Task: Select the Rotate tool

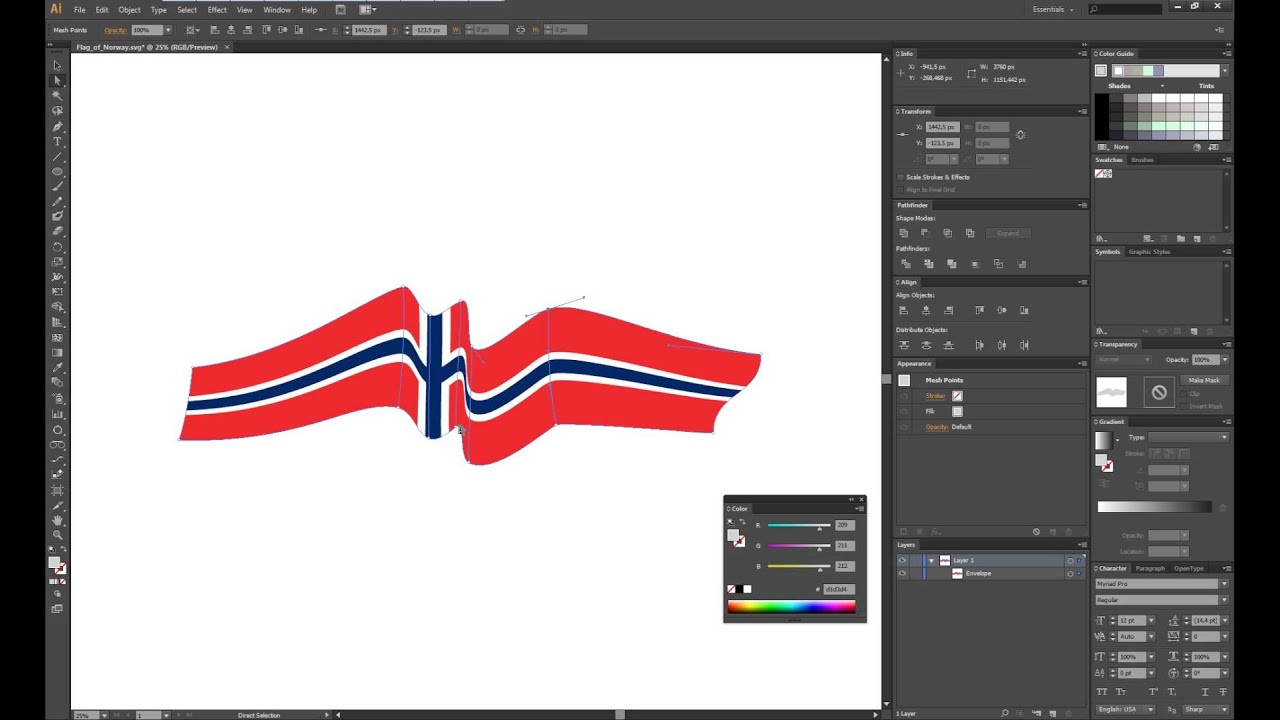Action: pyautogui.click(x=57, y=247)
